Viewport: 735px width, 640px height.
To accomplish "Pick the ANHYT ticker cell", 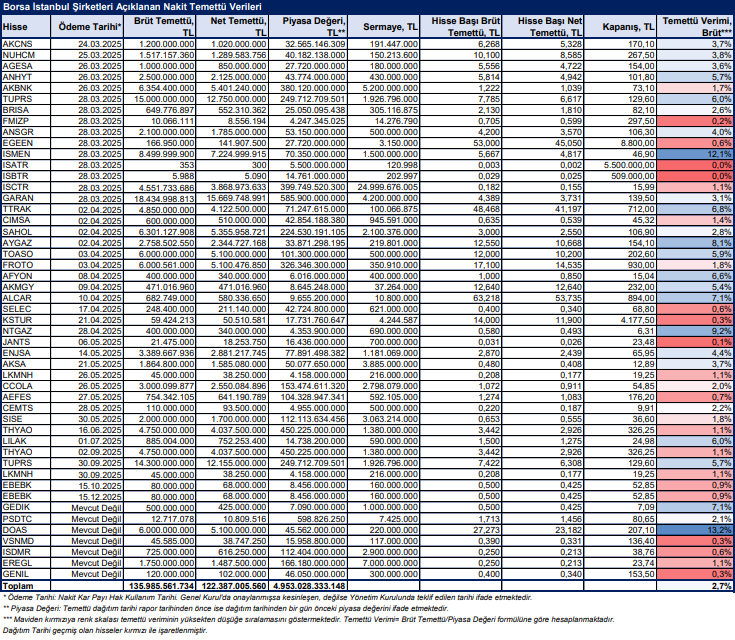I will 26,77.
